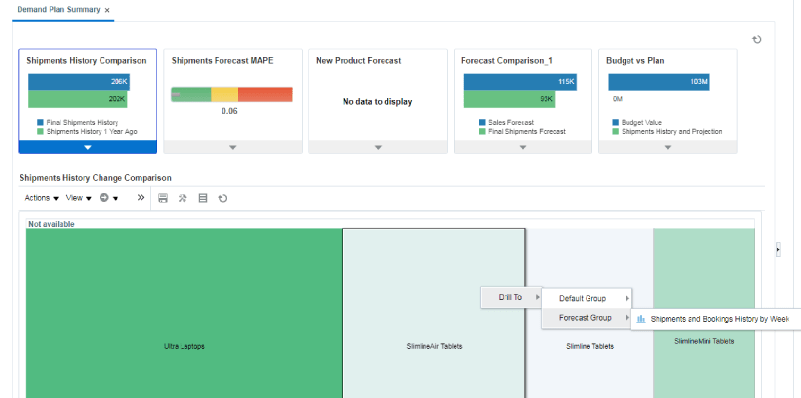801x398 pixels.
Task: Click the toolbar refresh icon
Action: (x=223, y=198)
